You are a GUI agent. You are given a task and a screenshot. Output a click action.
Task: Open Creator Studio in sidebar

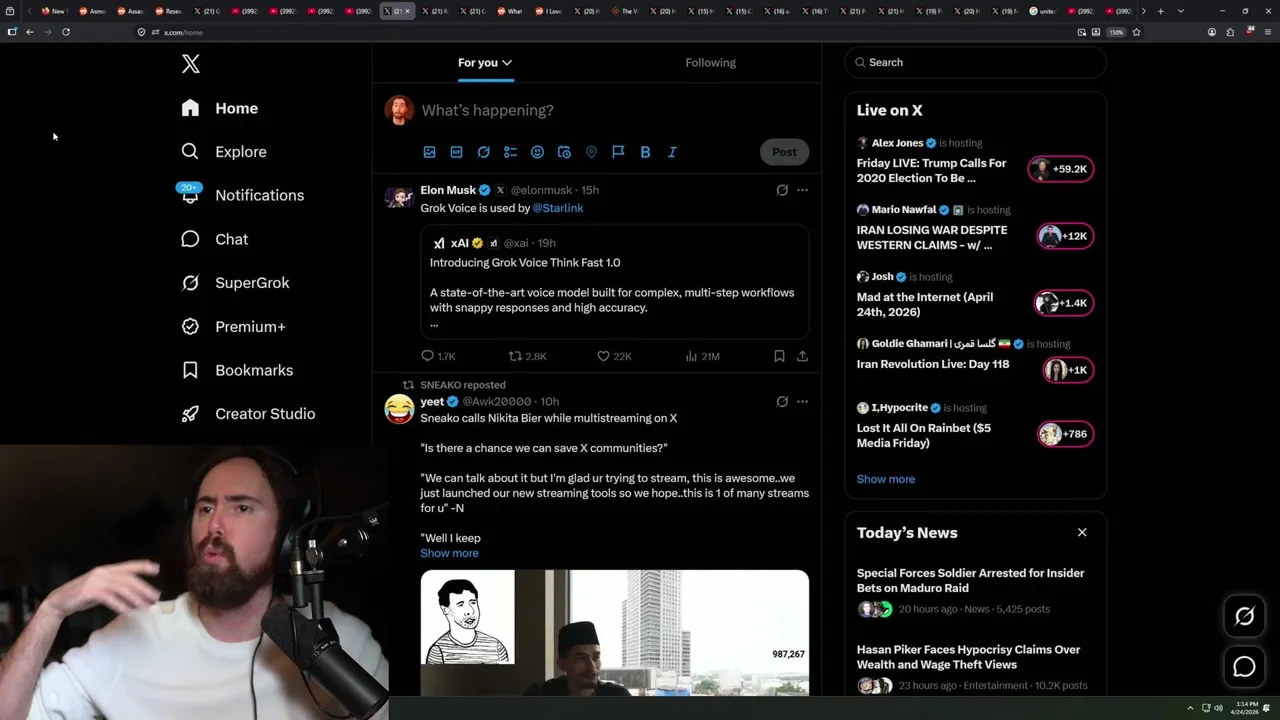[248, 414]
